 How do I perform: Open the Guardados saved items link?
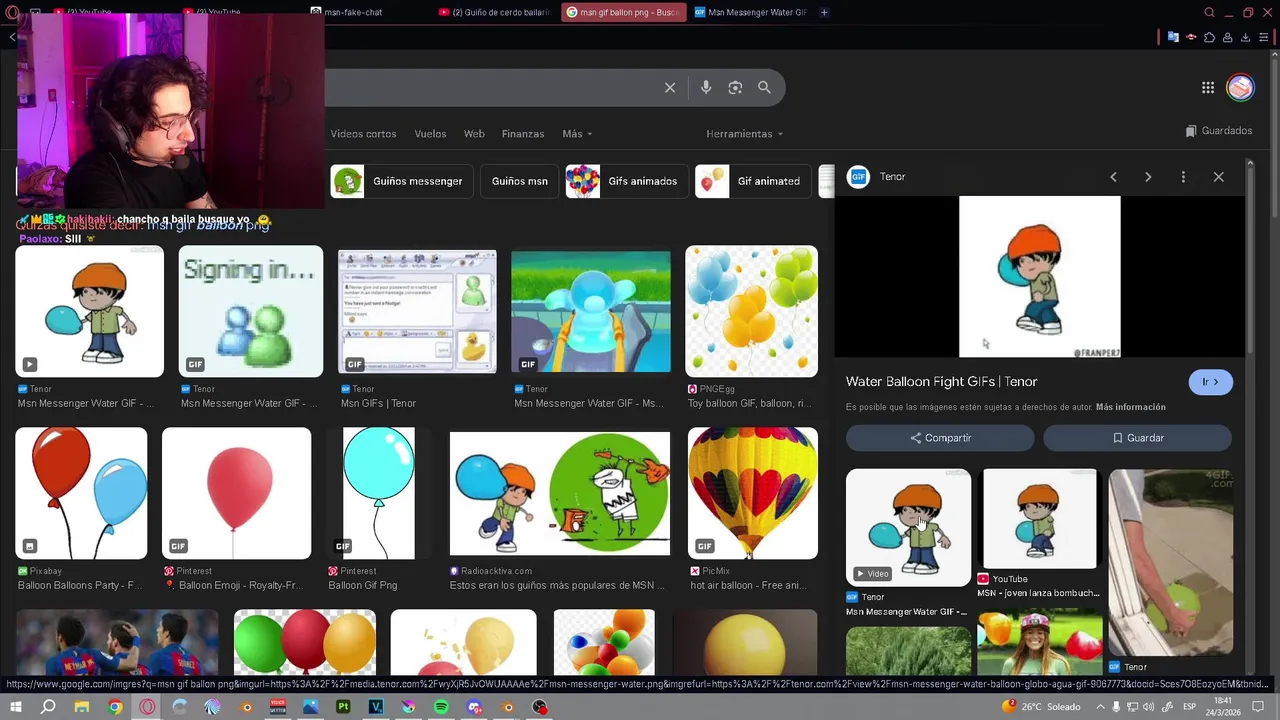click(1218, 131)
